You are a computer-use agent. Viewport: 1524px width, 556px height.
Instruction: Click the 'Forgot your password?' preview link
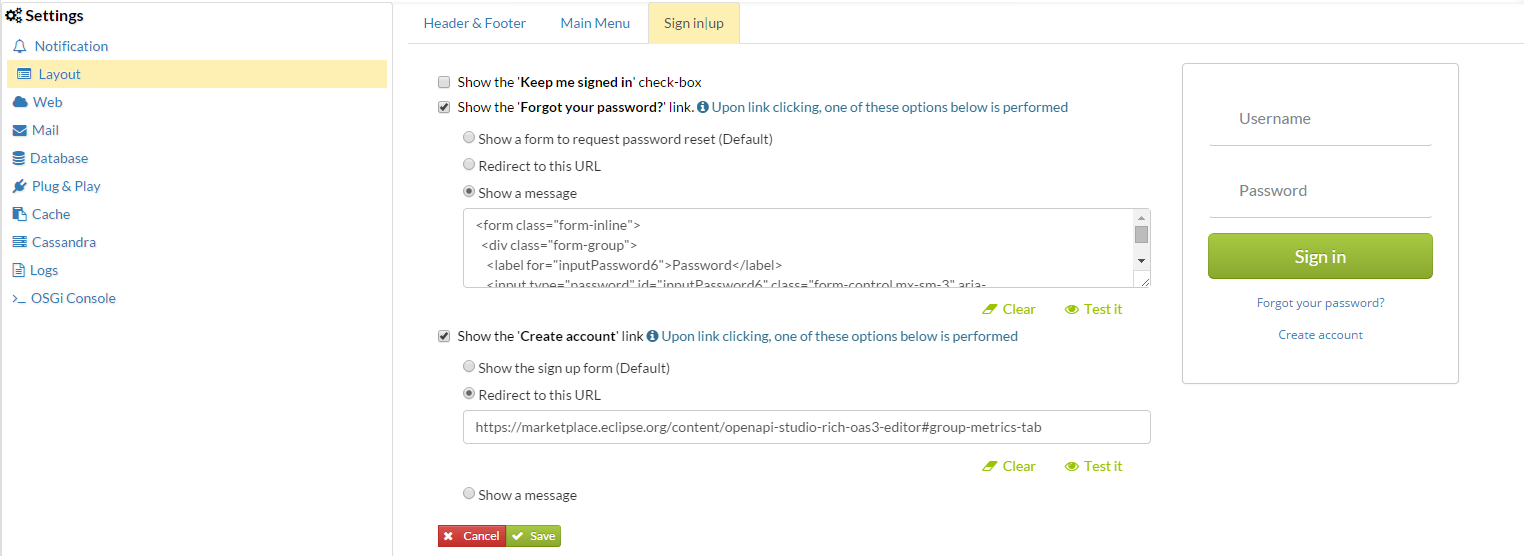(x=1320, y=302)
